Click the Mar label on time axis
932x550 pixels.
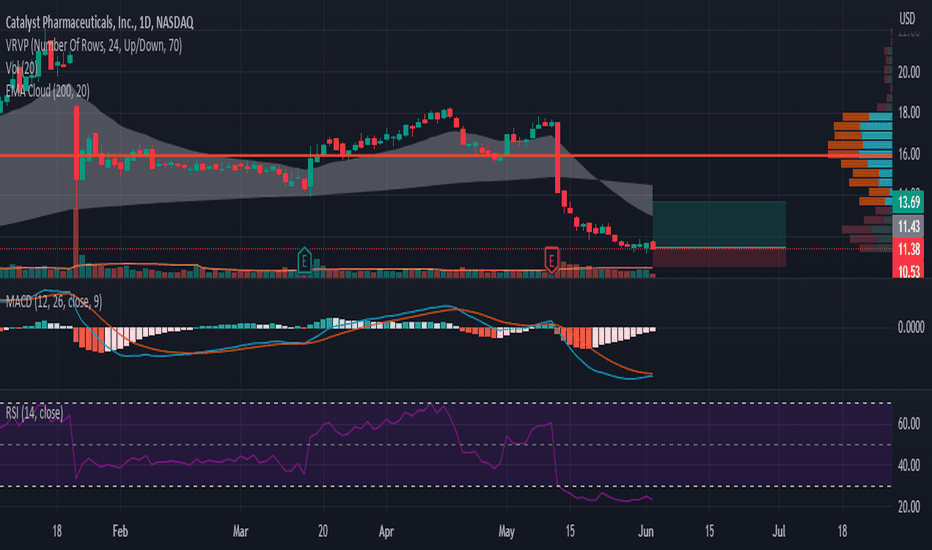click(x=240, y=531)
